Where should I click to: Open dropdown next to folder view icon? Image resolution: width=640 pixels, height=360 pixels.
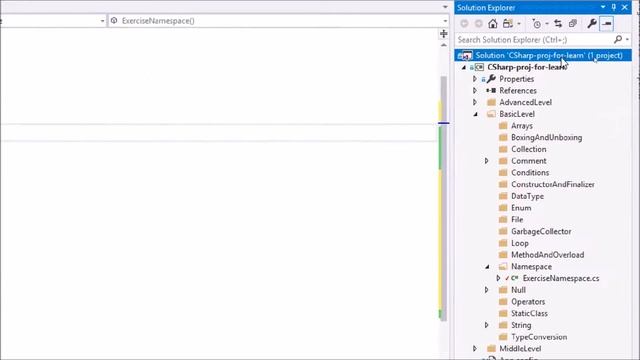tap(518, 24)
